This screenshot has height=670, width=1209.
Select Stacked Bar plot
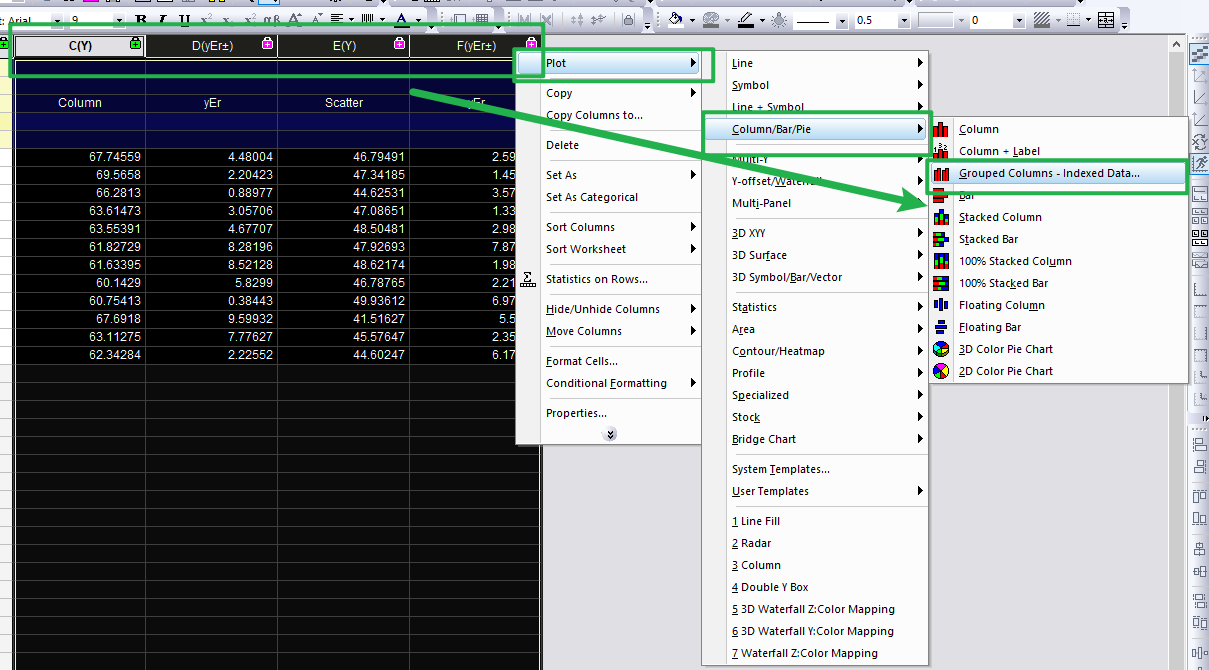(1058, 239)
